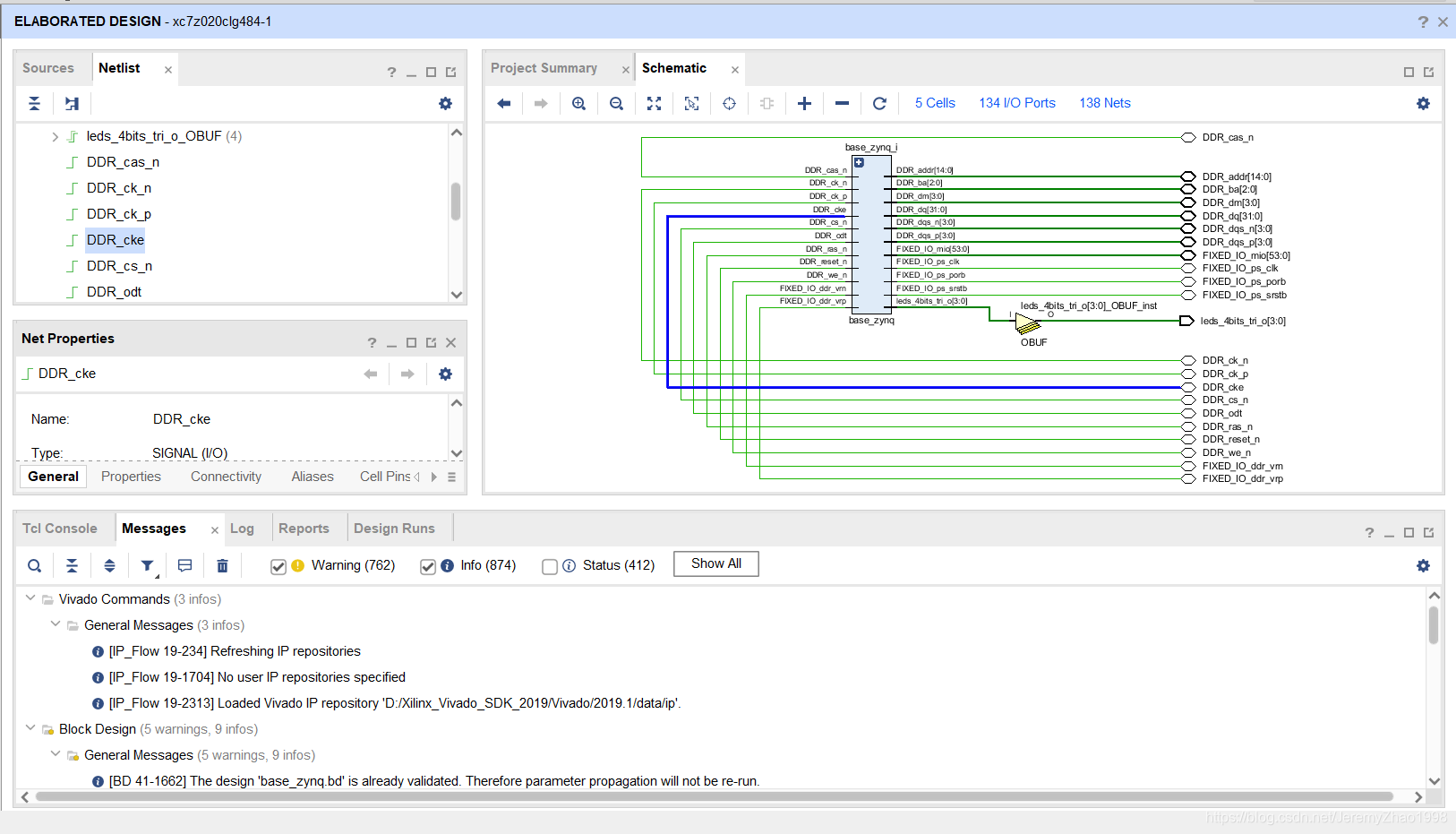The image size is (1456, 834).
Task: Delete messages with trash icon
Action: pyautogui.click(x=222, y=566)
